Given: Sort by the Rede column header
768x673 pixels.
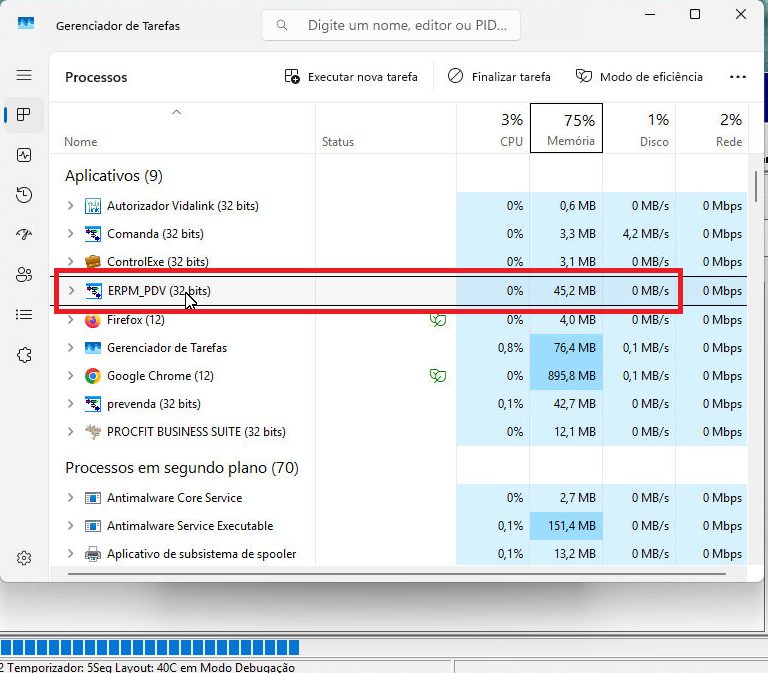Looking at the screenshot, I should pyautogui.click(x=712, y=128).
